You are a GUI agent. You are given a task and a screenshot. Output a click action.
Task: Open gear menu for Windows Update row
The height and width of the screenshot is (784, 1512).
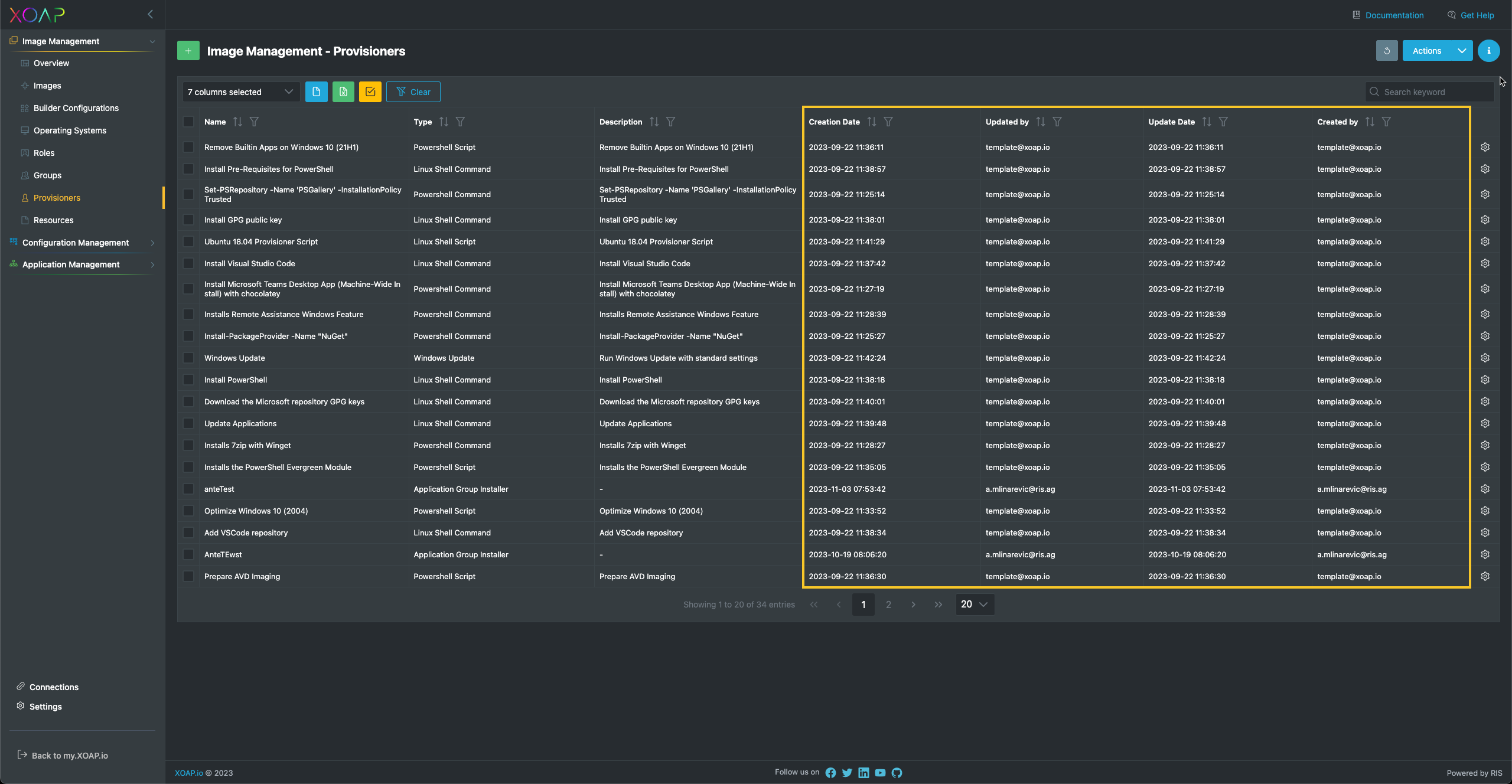tap(1485, 358)
